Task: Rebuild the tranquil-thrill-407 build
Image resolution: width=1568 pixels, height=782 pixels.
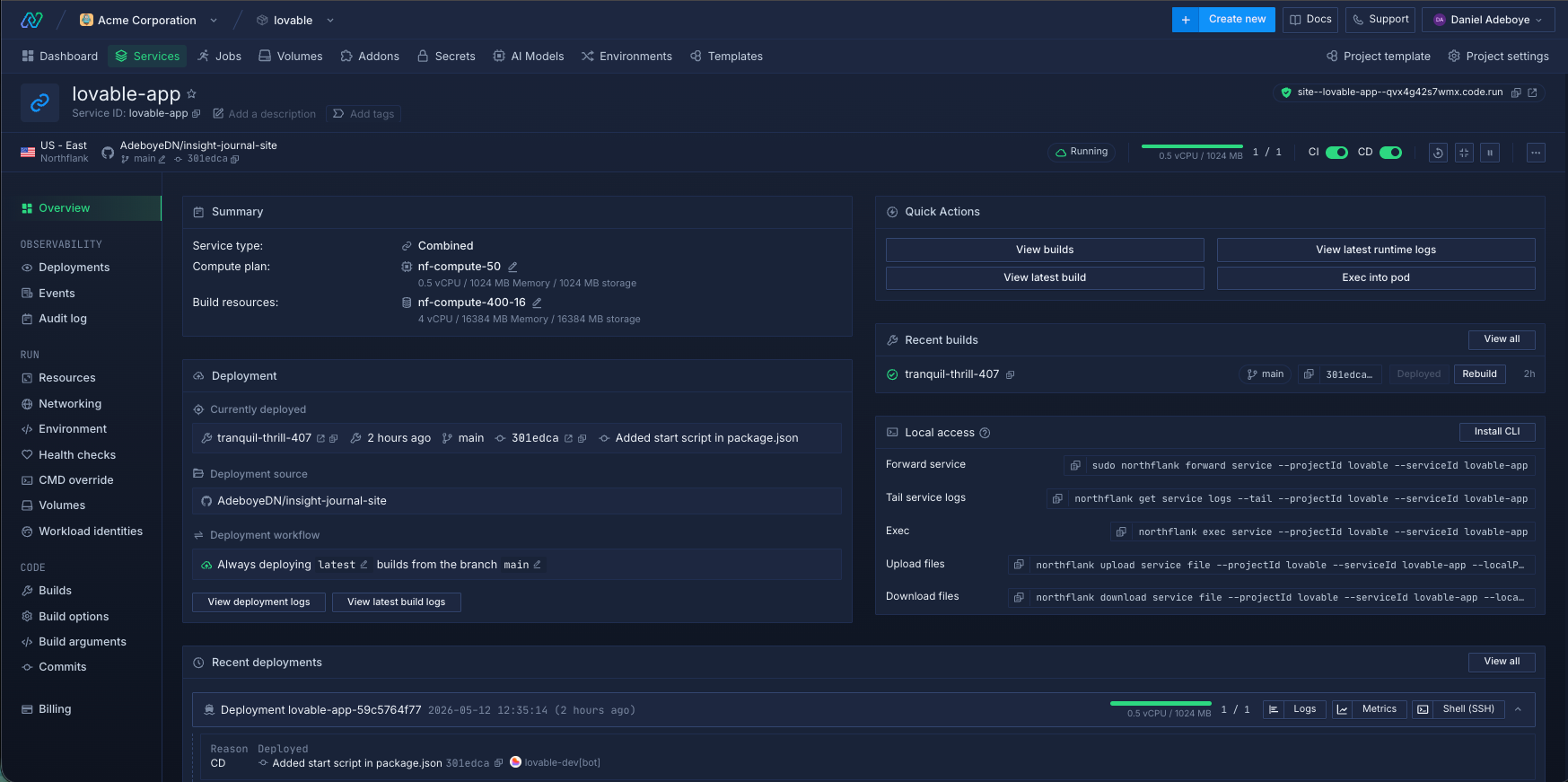Action: (1479, 374)
